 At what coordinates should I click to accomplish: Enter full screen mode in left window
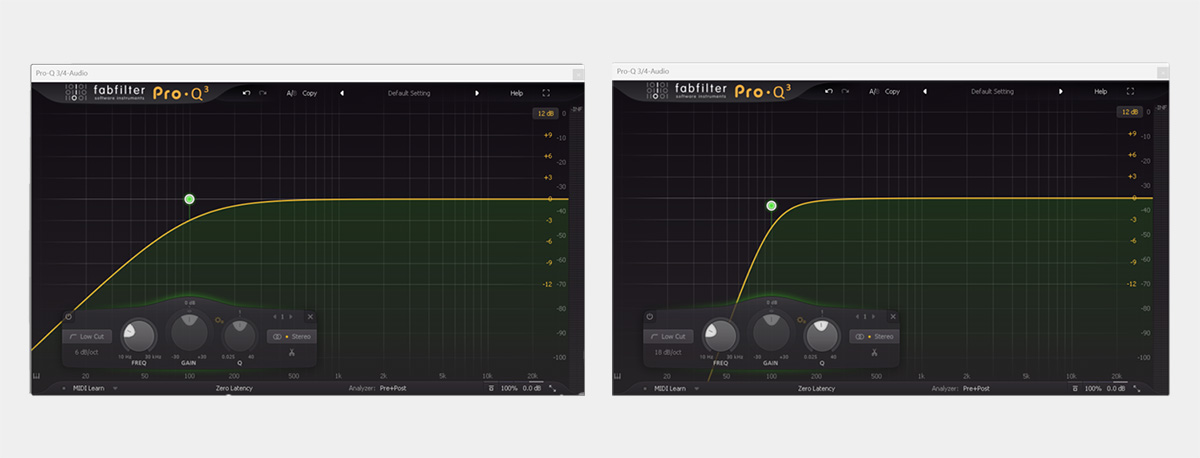point(546,92)
